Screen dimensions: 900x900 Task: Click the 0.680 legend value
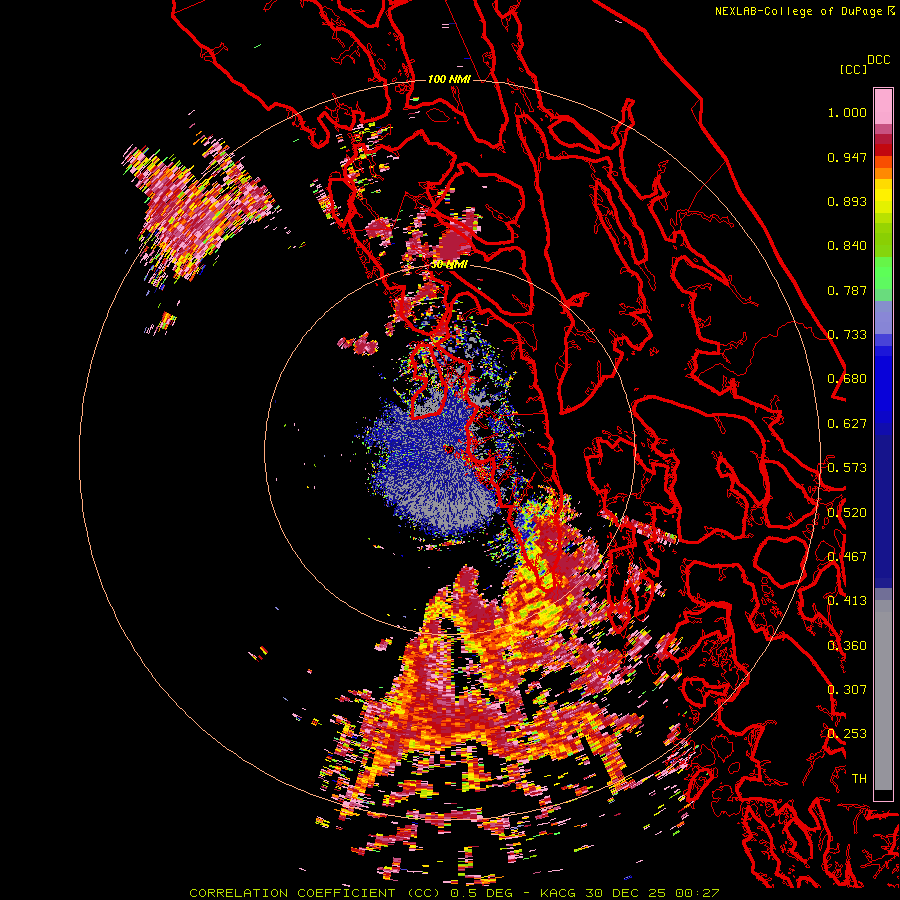click(847, 379)
